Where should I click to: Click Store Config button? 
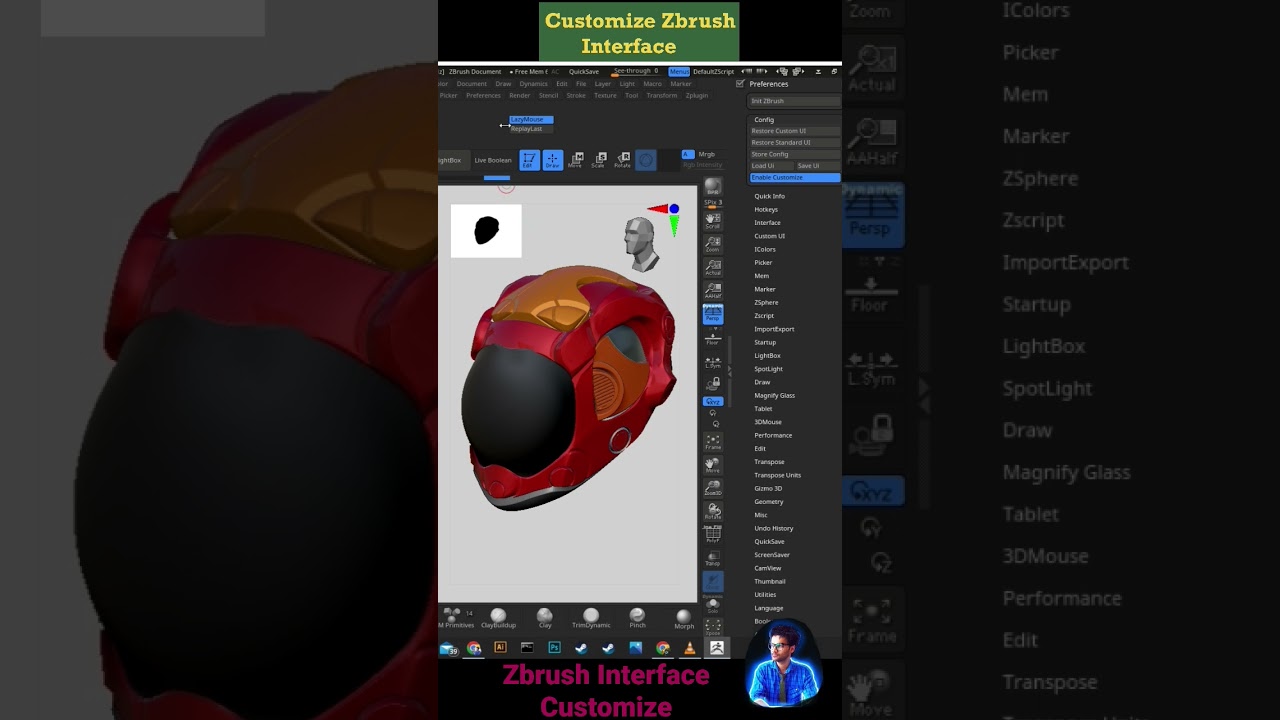(795, 154)
